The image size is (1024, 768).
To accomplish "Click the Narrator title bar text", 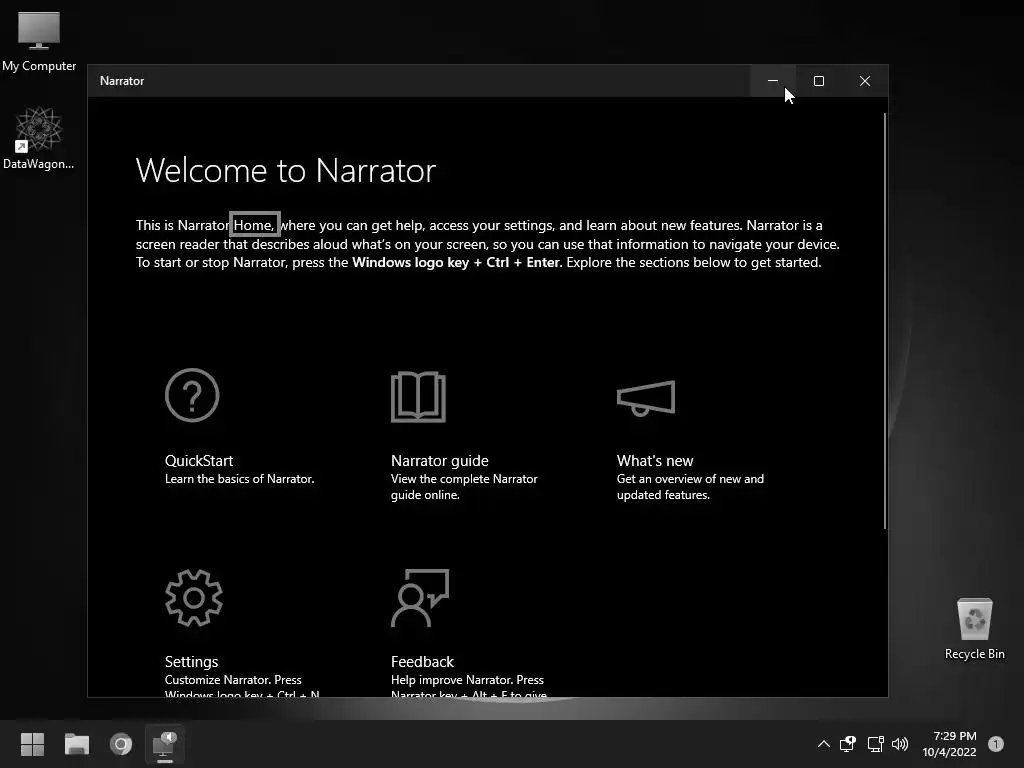I will pos(121,81).
